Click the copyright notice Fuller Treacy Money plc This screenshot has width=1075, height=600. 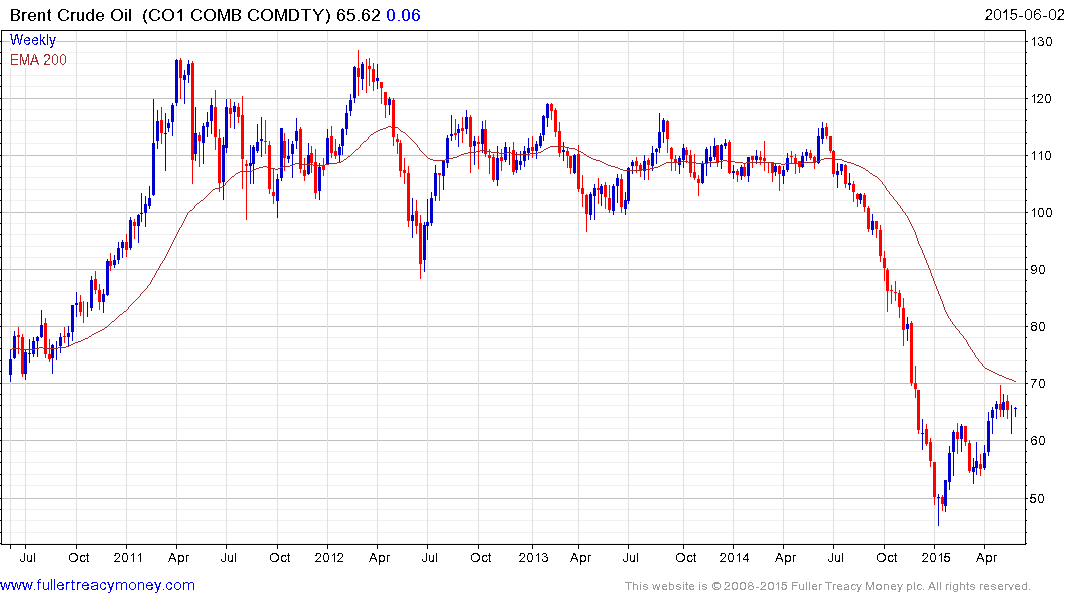(828, 586)
